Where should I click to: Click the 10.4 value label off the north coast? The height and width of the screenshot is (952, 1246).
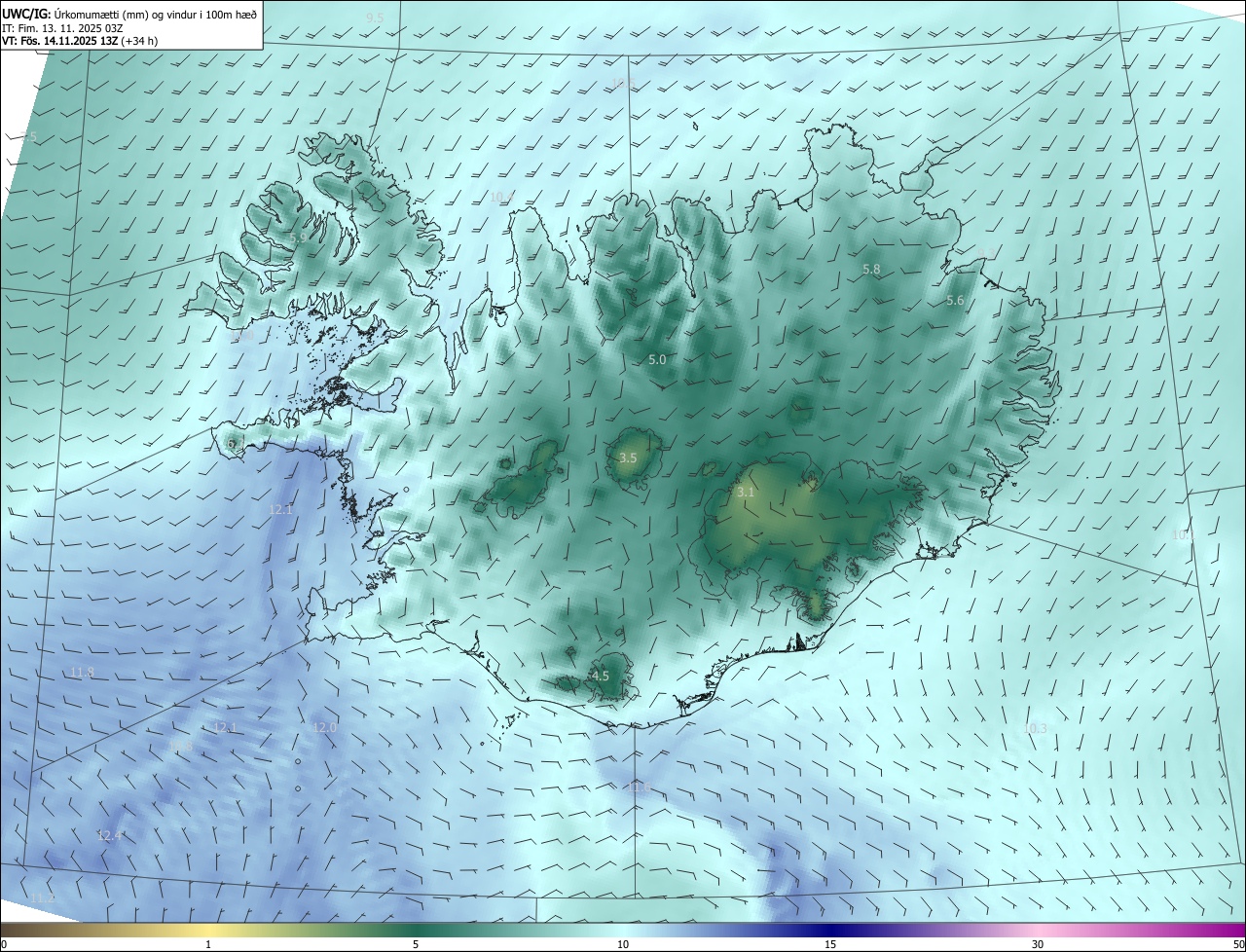[x=500, y=197]
